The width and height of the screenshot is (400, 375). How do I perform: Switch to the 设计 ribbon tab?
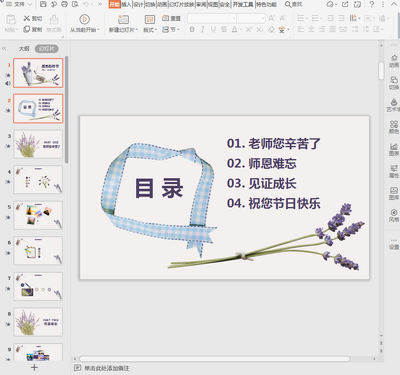tap(138, 4)
